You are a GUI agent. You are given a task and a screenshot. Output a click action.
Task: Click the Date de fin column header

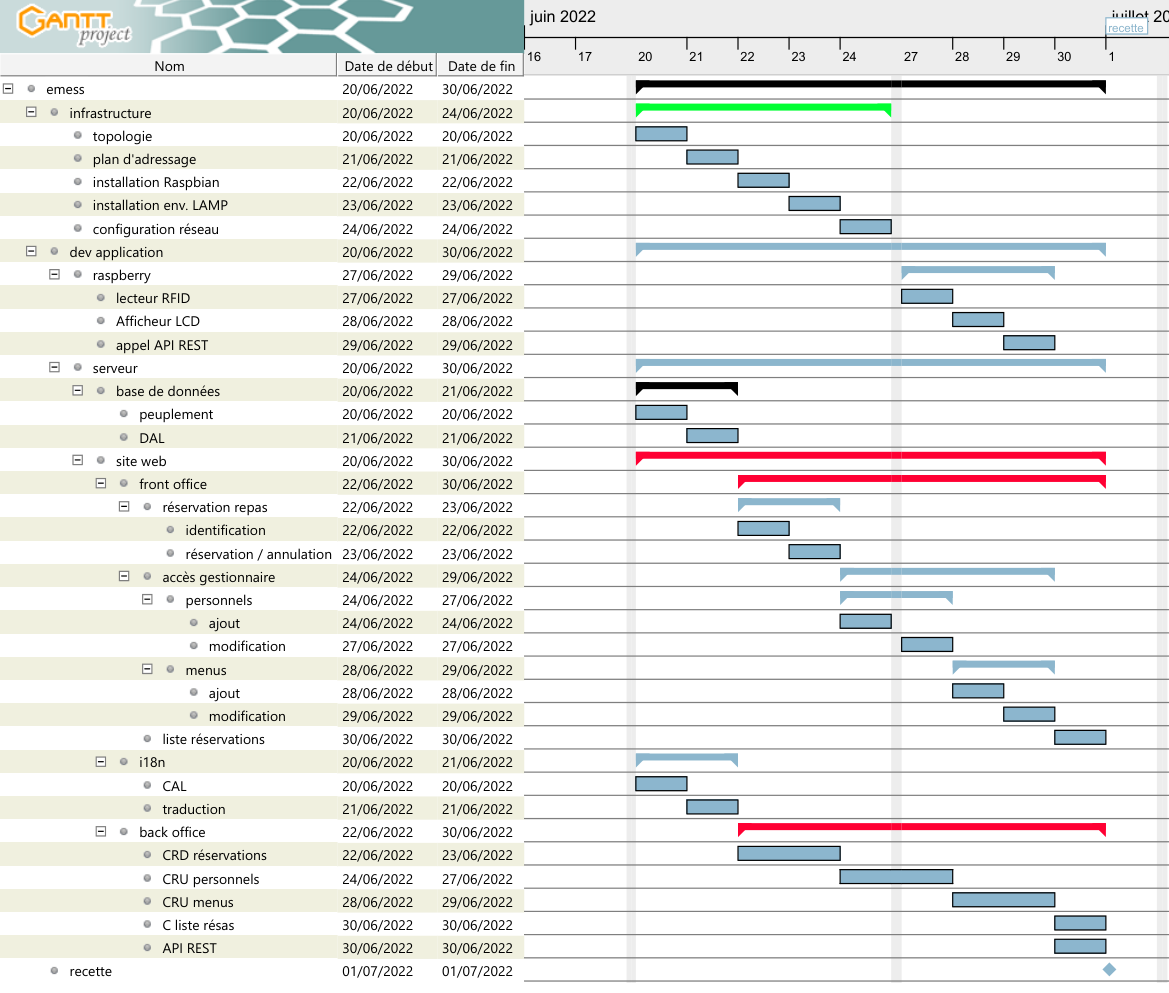click(481, 66)
